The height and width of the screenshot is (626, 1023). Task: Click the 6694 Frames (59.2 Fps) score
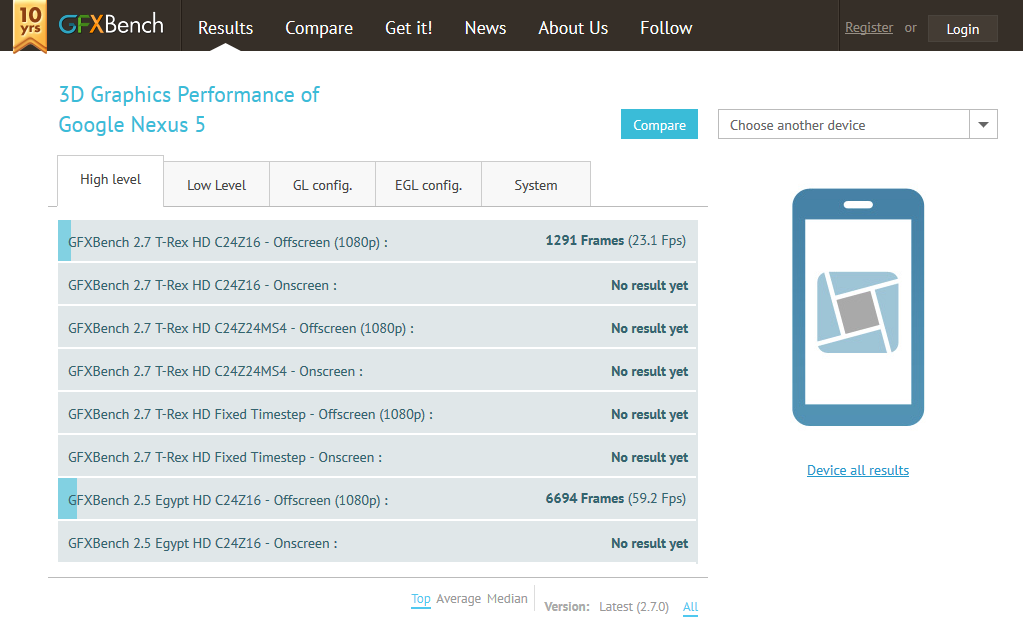(615, 498)
